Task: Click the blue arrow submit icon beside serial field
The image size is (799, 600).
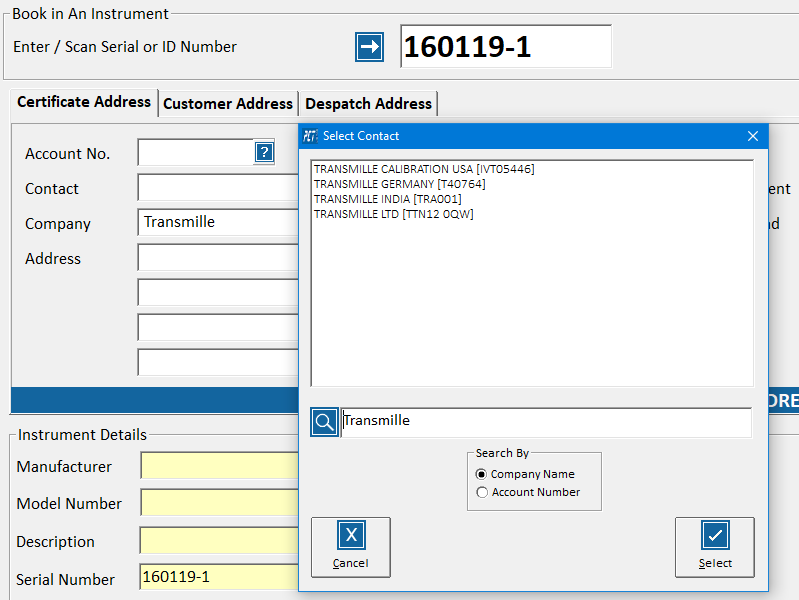Action: point(369,47)
